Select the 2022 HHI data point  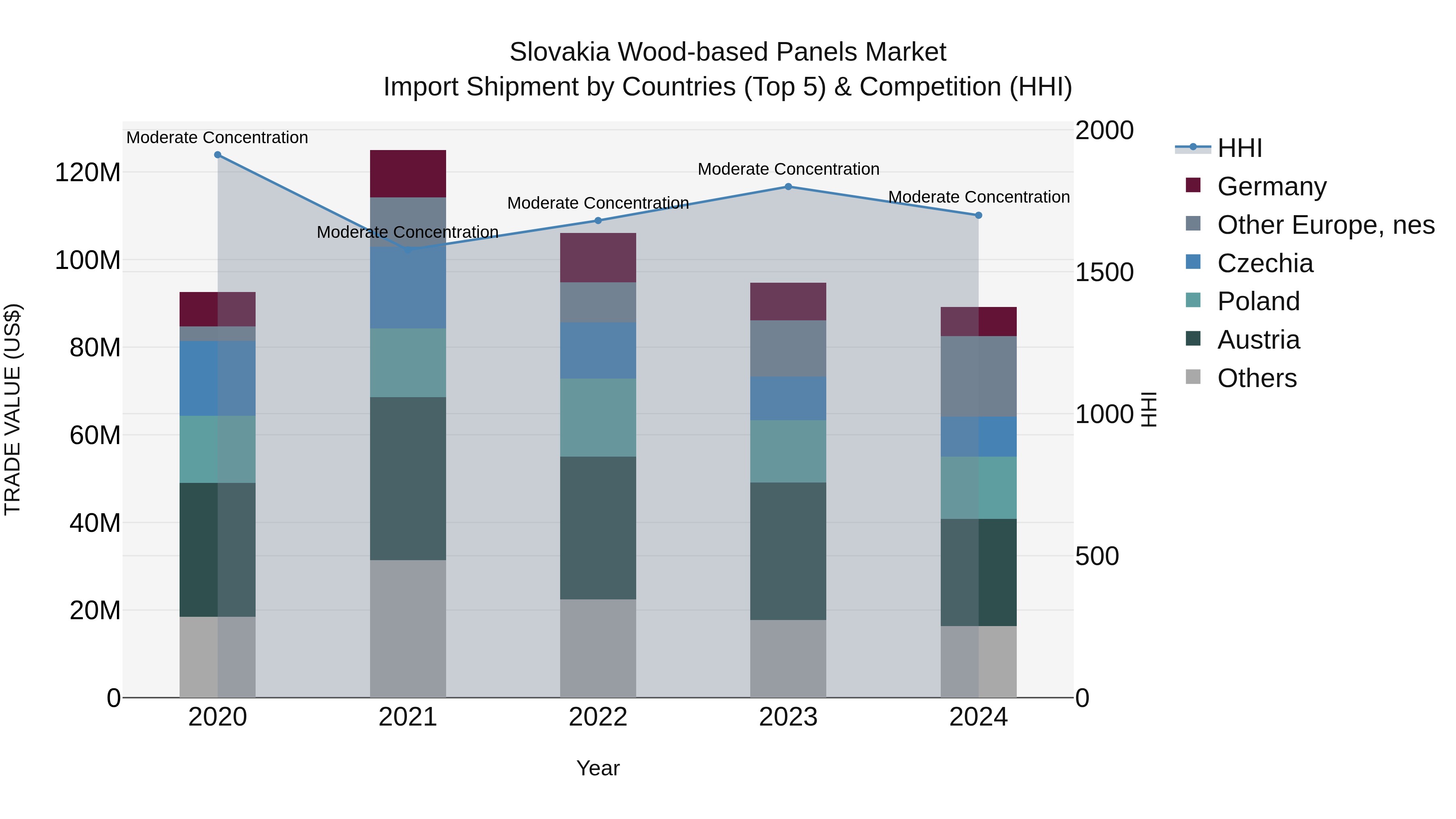coord(598,220)
